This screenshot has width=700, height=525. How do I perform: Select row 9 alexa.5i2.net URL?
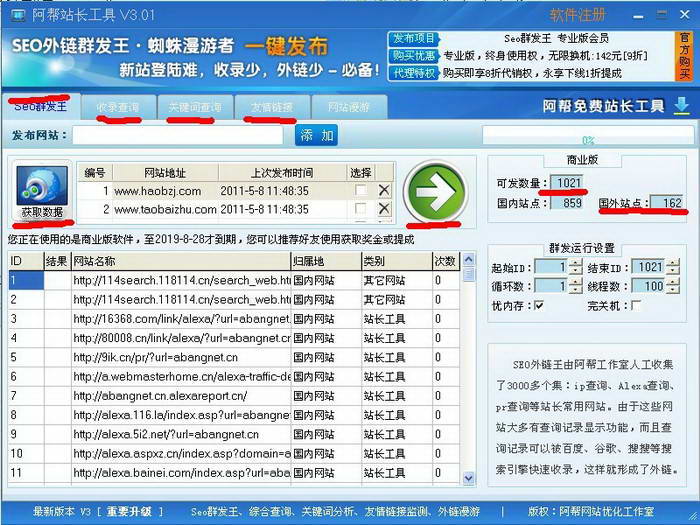point(234,434)
